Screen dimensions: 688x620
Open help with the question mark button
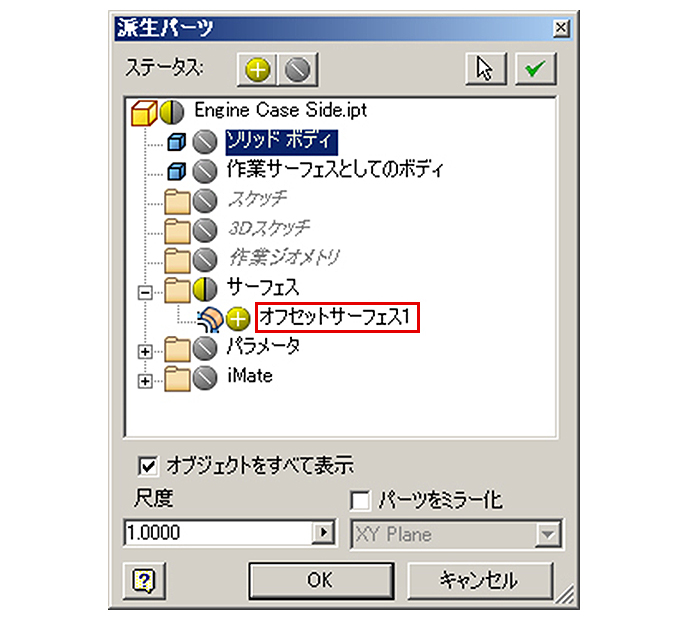(x=144, y=581)
